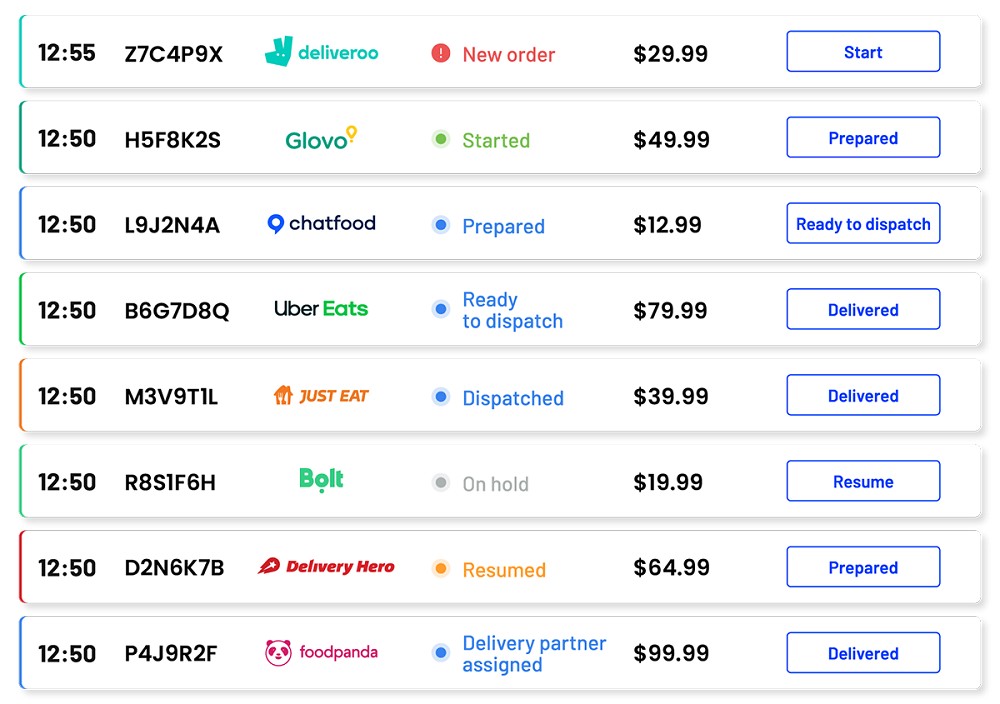Click the green Started status dot
Image resolution: width=1000 pixels, height=704 pixels.
tap(441, 139)
